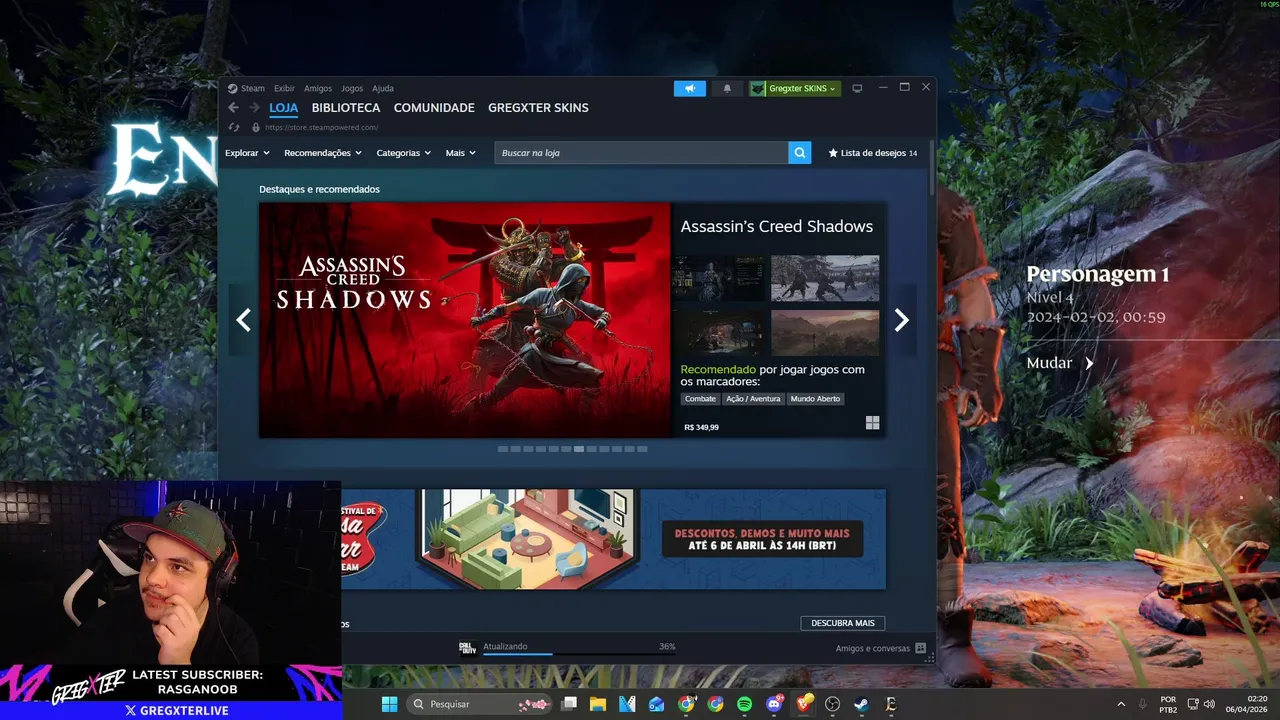The width and height of the screenshot is (1280, 720).
Task: Click the store URL address text
Action: (x=321, y=127)
